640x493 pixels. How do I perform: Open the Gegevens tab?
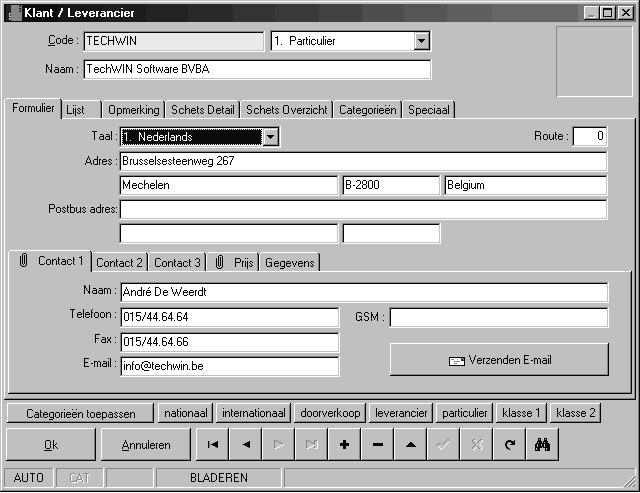[289, 263]
